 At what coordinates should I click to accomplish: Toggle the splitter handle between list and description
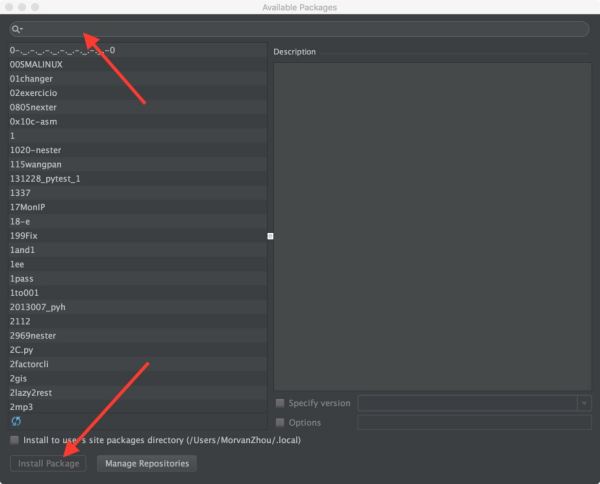click(270, 236)
